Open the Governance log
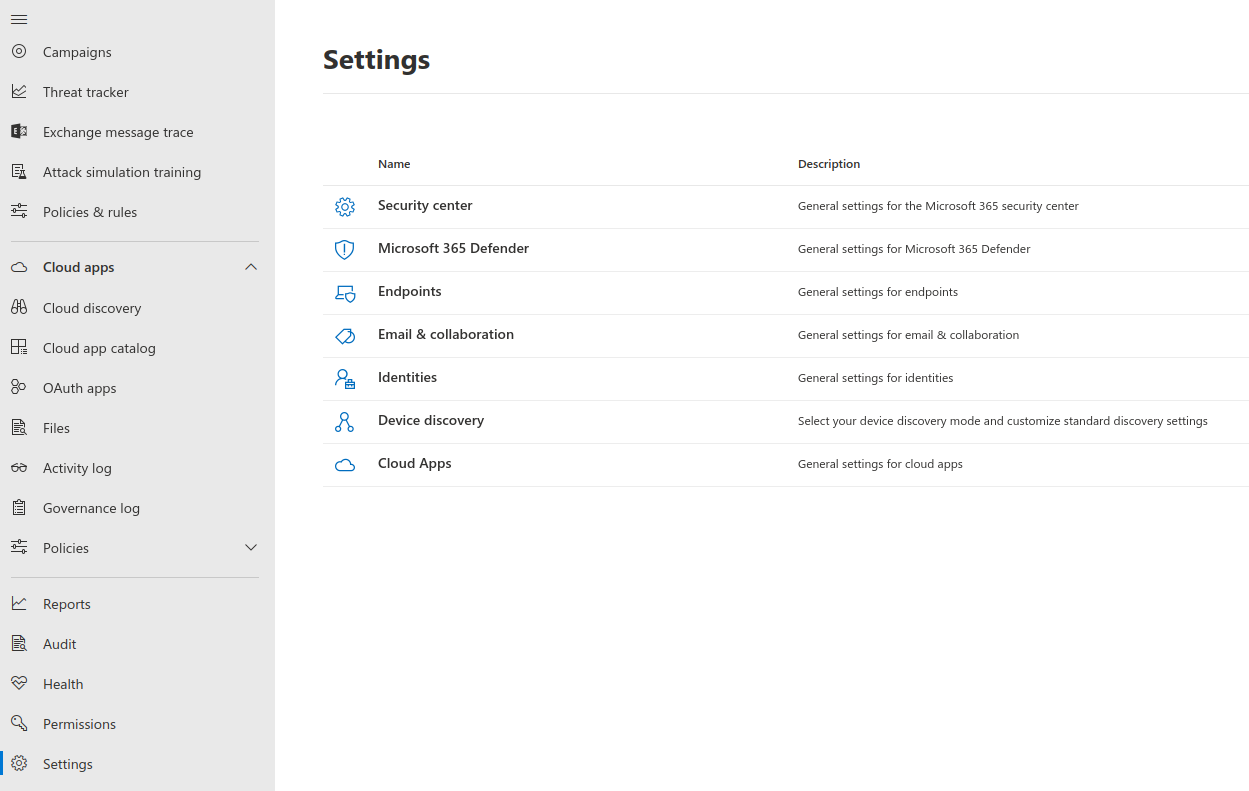 coord(91,508)
